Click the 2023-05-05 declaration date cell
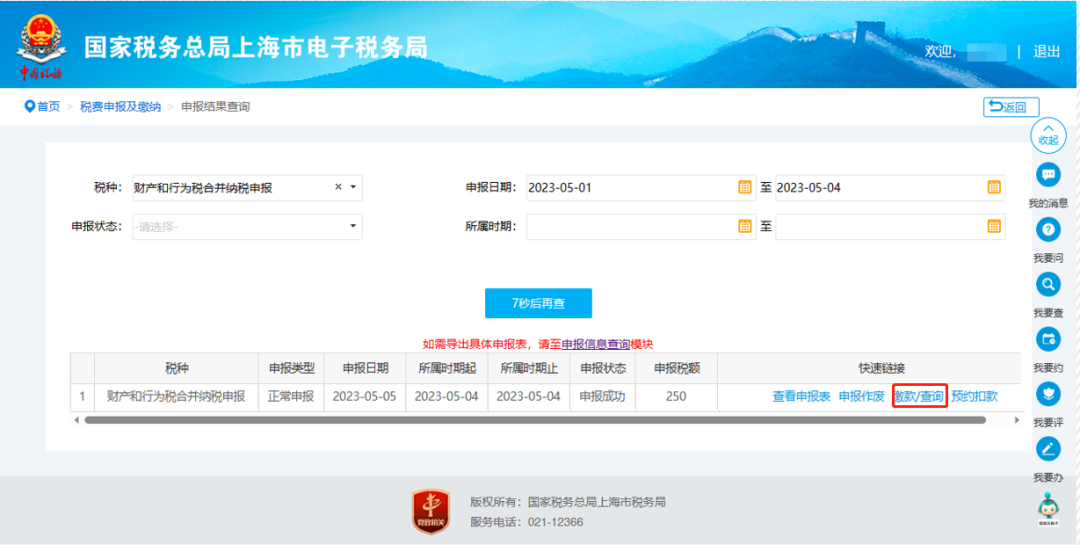 365,397
